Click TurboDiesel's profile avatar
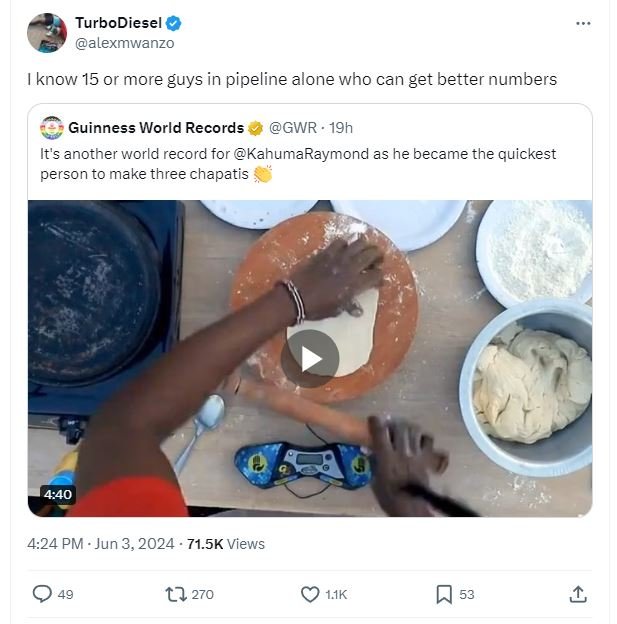 click(x=46, y=33)
